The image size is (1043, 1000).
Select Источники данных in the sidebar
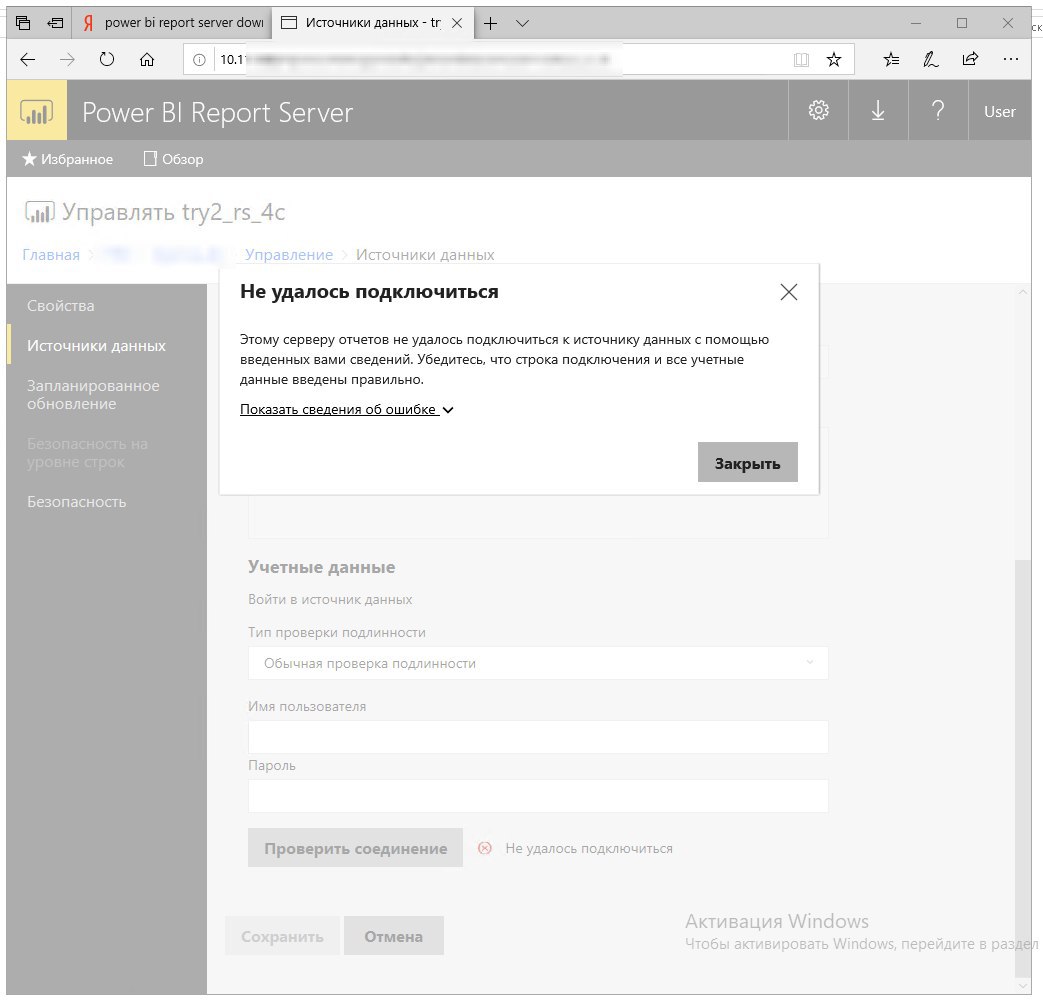coord(96,346)
